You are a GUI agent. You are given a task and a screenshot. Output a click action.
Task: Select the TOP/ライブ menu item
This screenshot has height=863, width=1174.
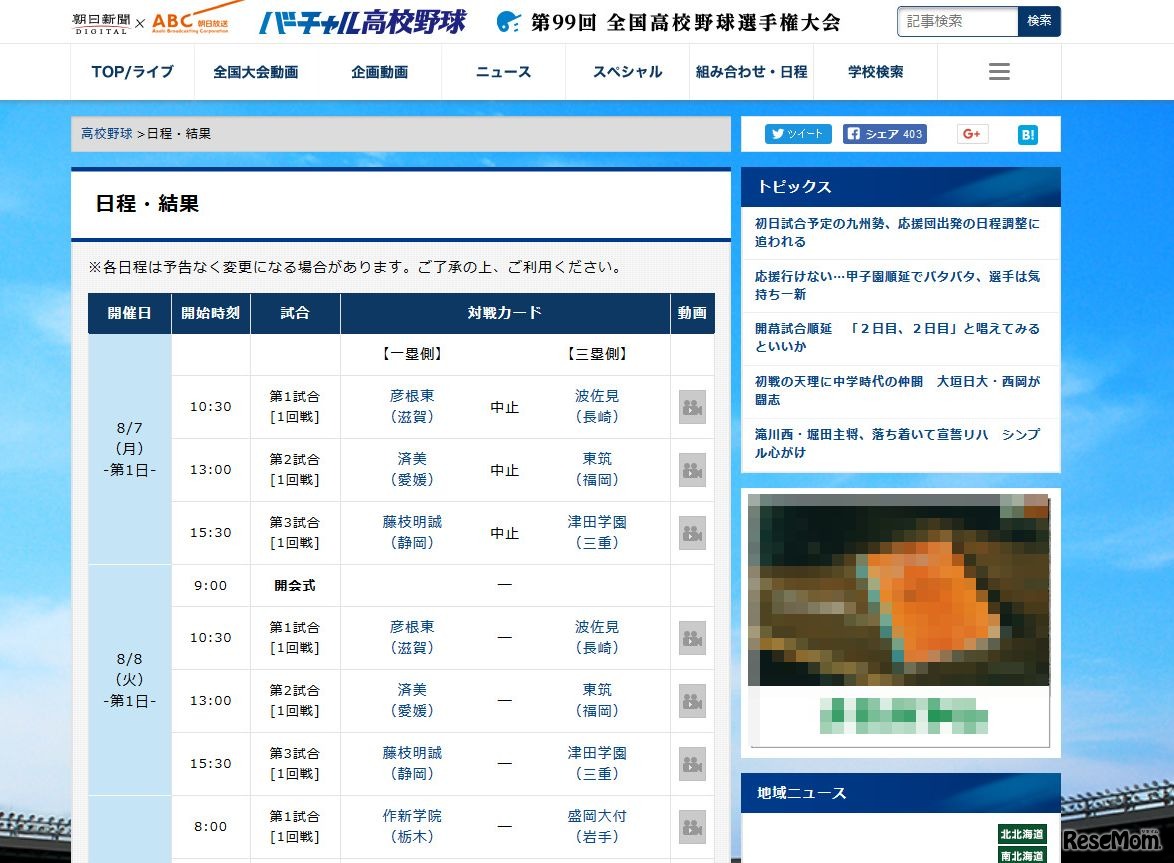(x=133, y=72)
